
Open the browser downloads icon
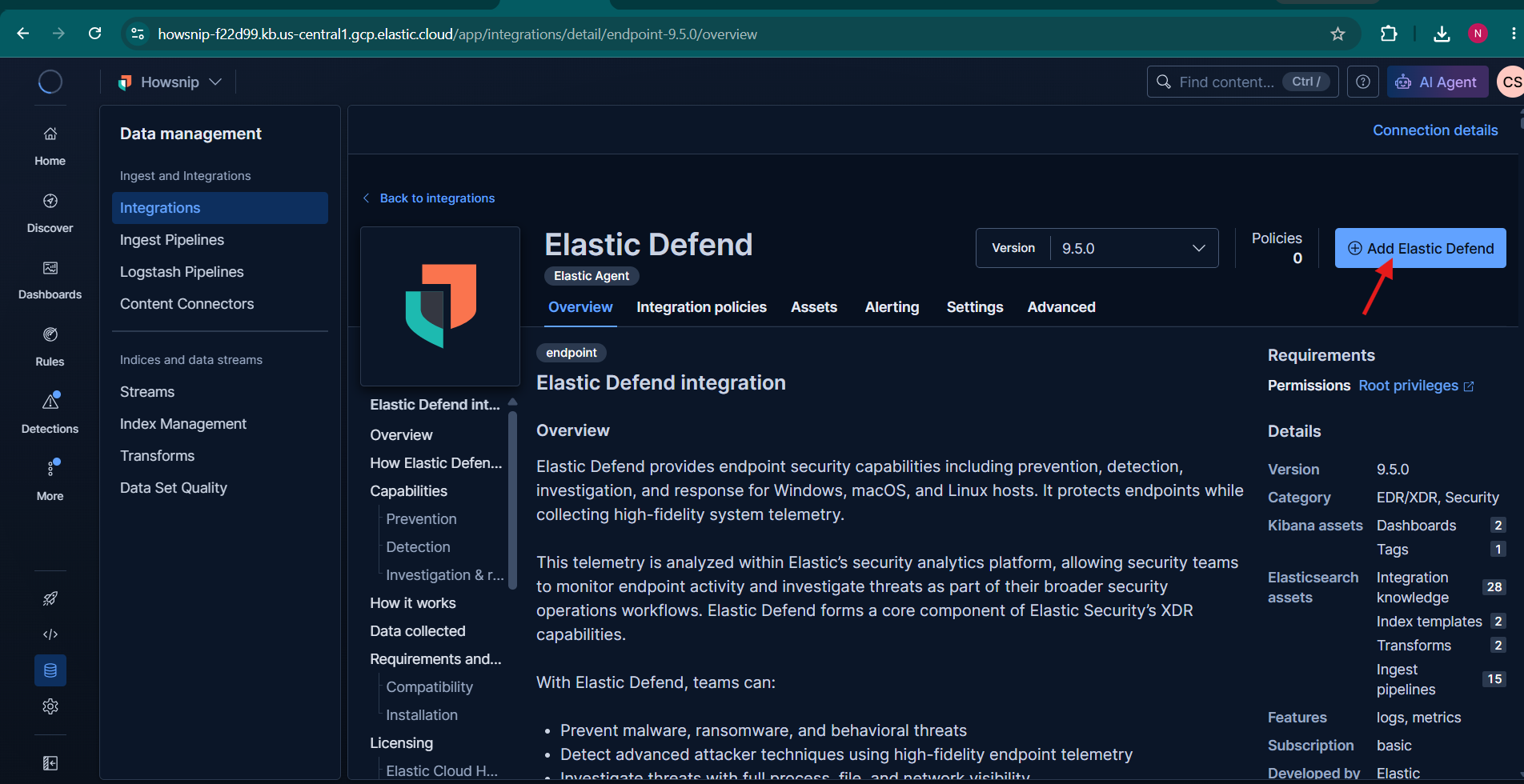point(1442,34)
